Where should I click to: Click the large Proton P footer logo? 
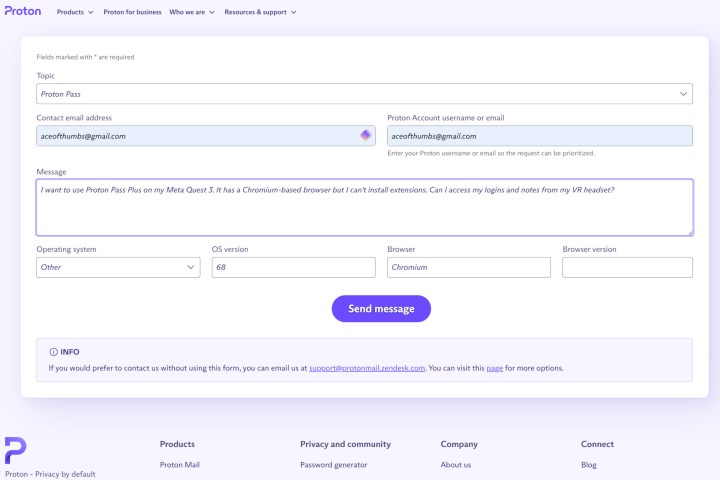[x=16, y=450]
